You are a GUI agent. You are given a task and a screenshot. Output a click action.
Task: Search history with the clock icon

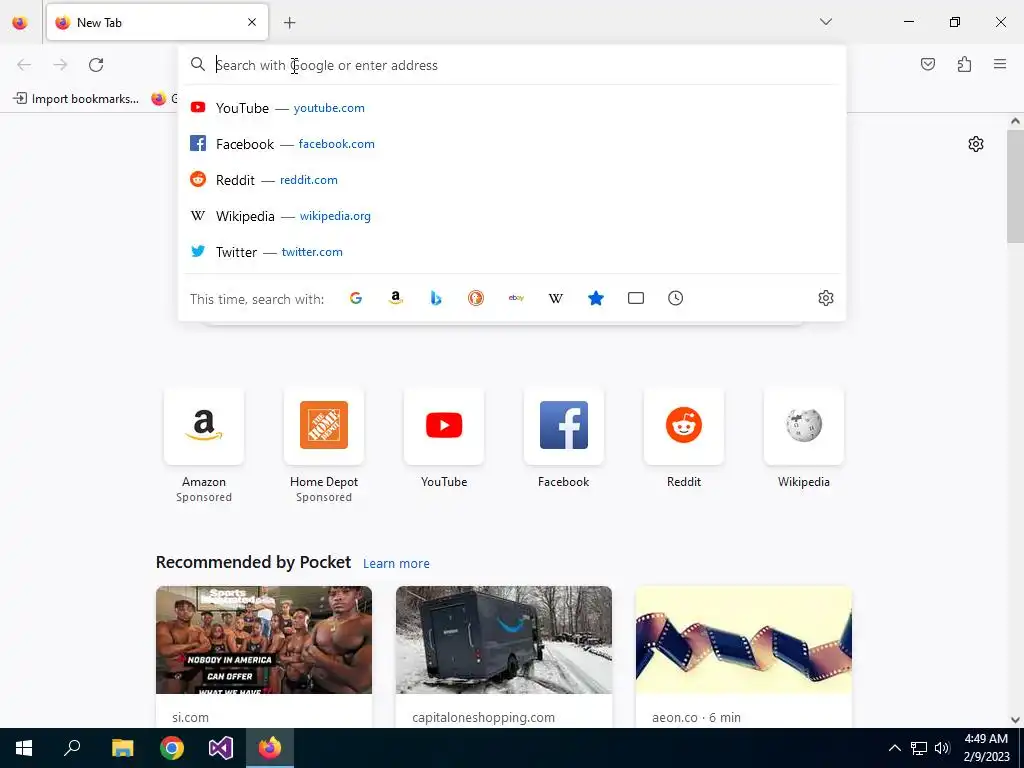point(675,298)
